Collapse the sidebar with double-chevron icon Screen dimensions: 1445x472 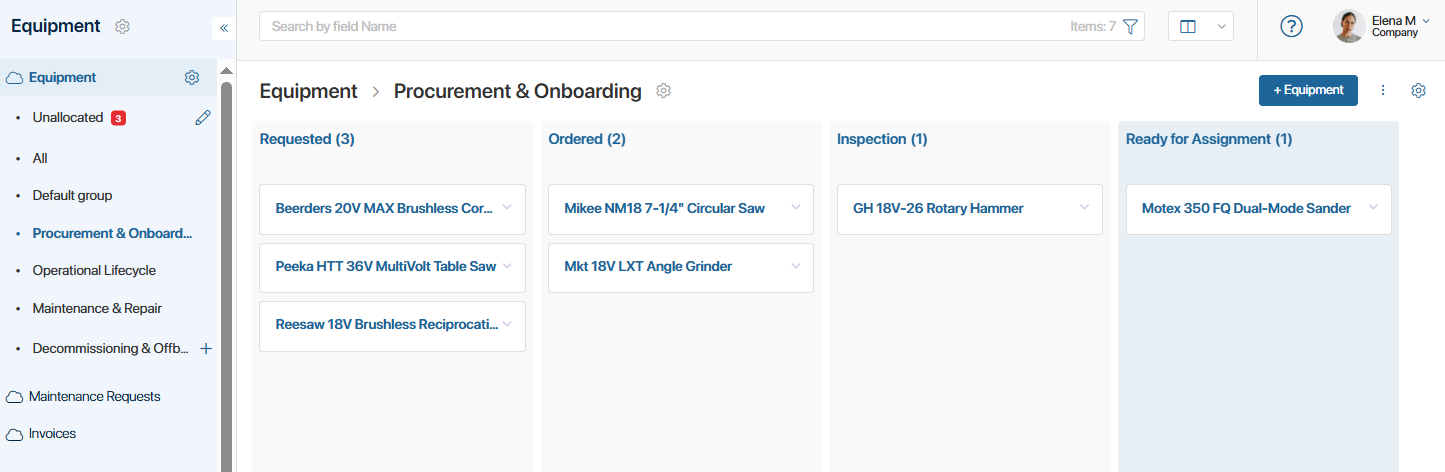click(224, 28)
